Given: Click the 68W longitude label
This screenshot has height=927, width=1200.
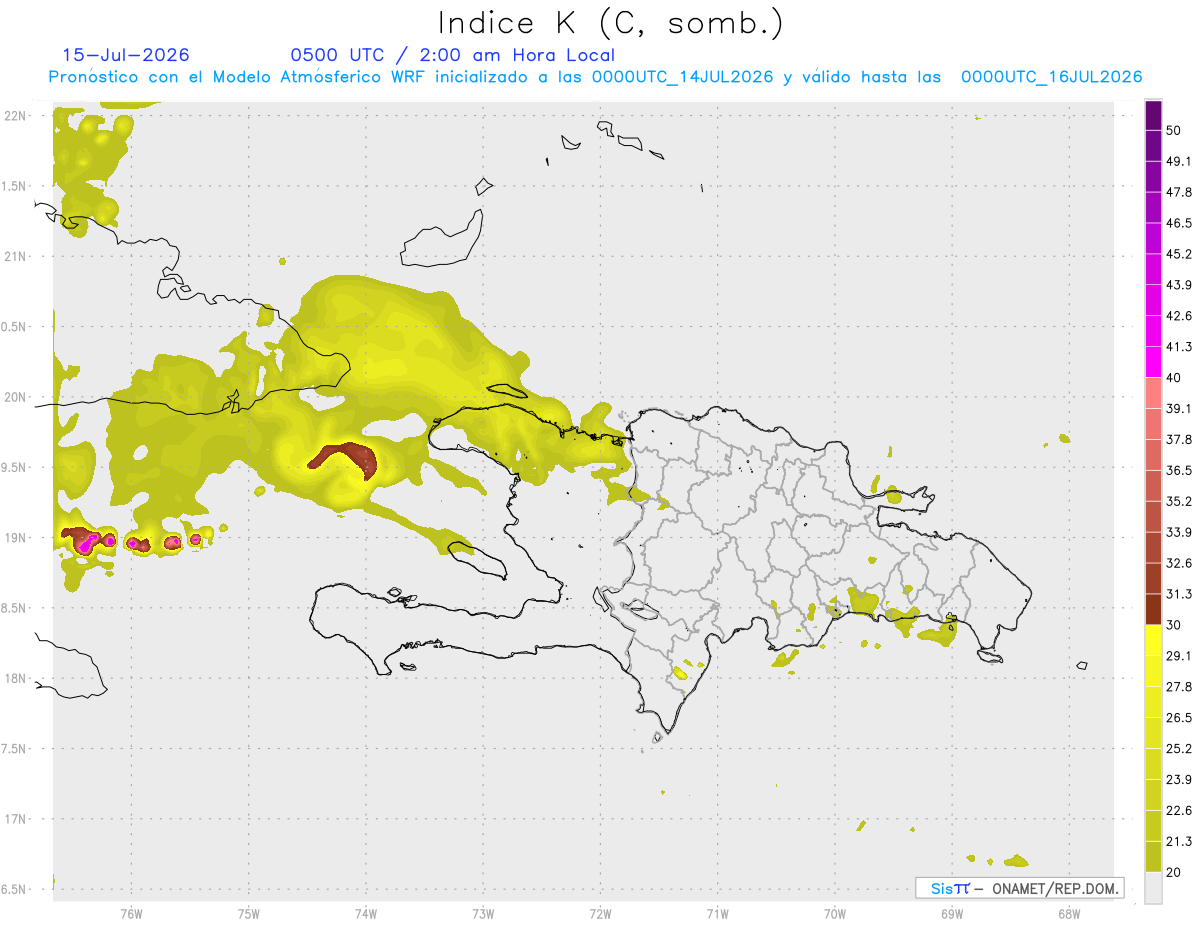Looking at the screenshot, I should pos(1069,914).
